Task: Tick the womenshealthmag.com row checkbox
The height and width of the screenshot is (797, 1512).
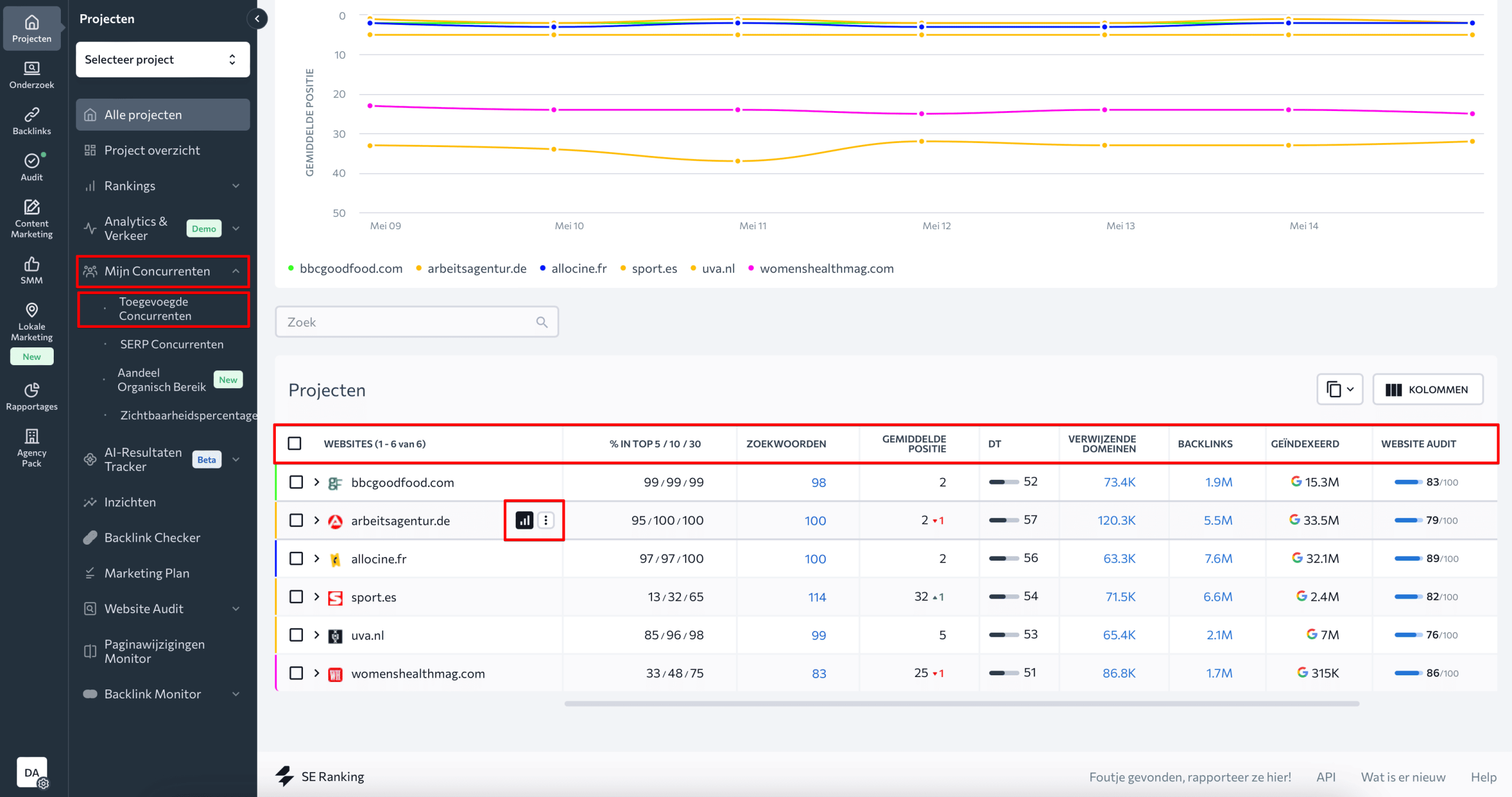Action: [x=296, y=673]
